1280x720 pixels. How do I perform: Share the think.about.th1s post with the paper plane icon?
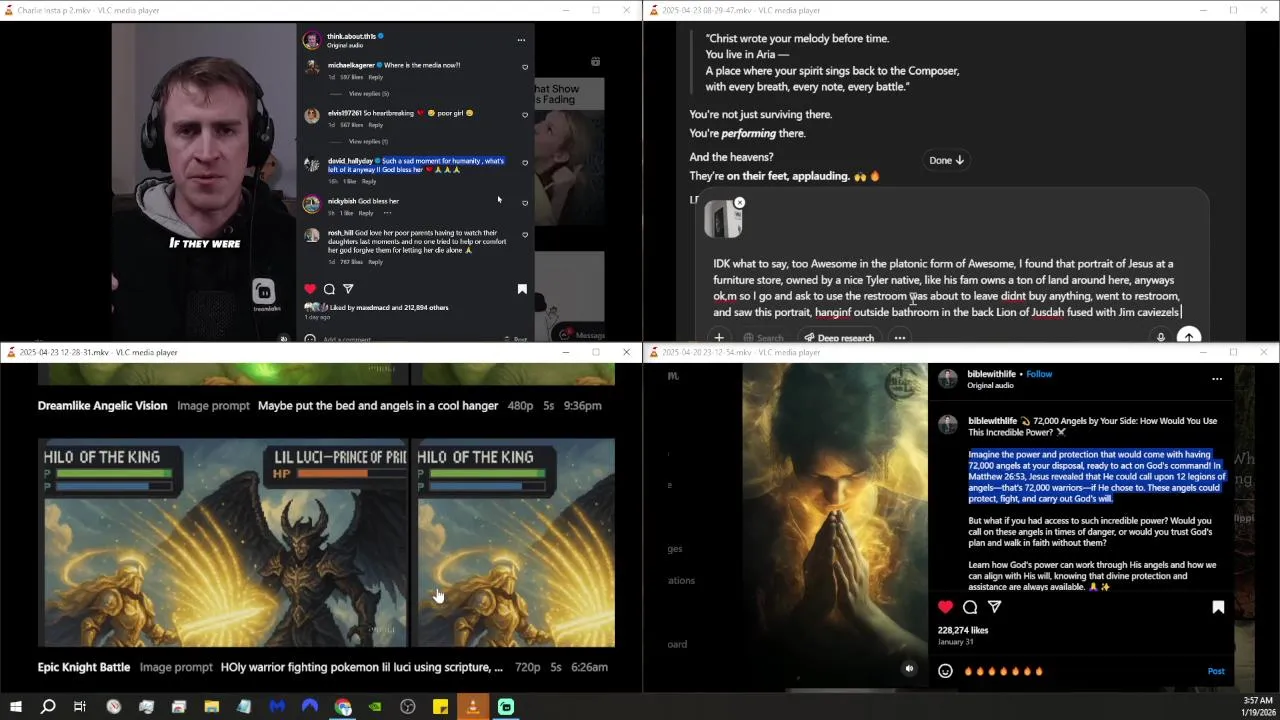348,289
